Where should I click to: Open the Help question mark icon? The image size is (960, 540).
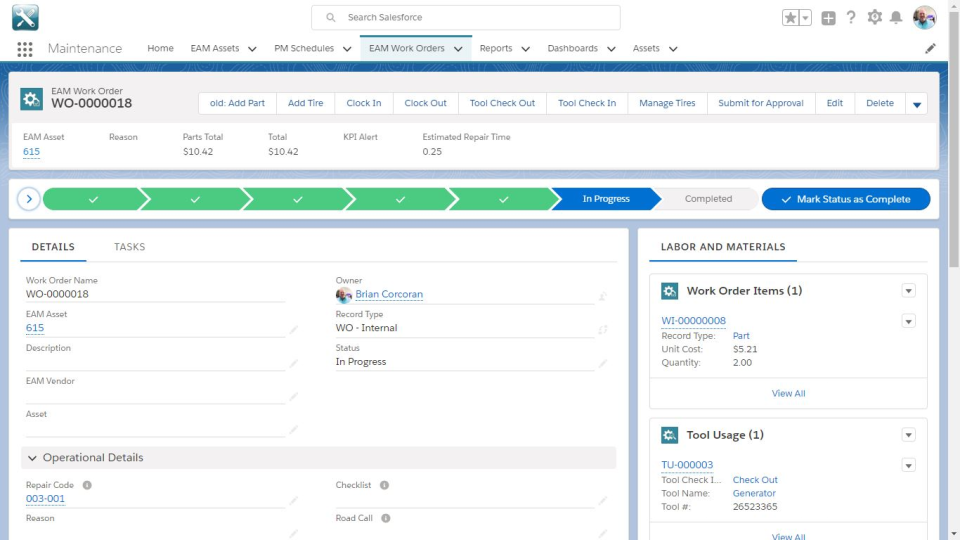point(851,17)
